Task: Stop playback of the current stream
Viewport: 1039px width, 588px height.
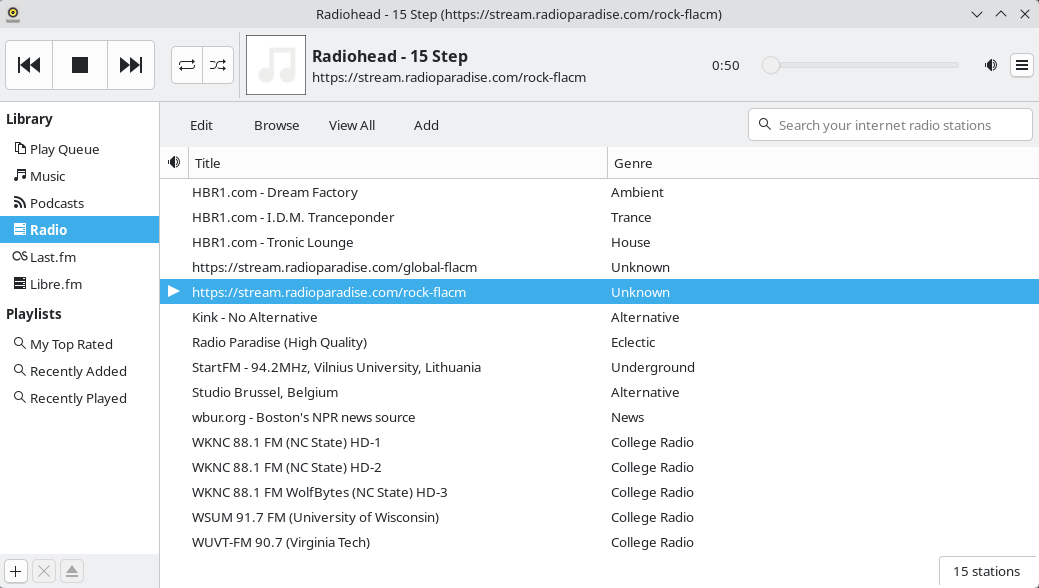Action: tap(80, 65)
